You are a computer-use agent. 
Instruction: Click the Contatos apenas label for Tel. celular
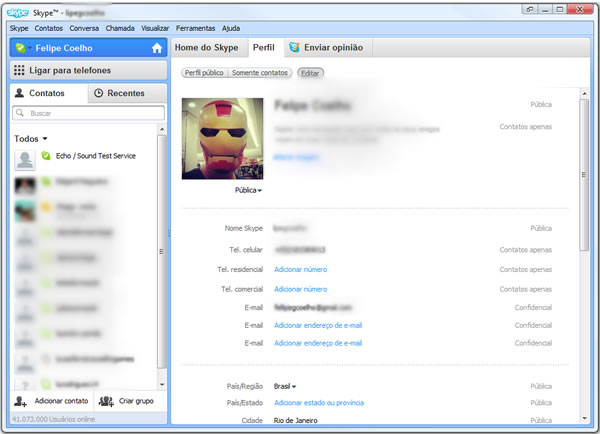(525, 250)
